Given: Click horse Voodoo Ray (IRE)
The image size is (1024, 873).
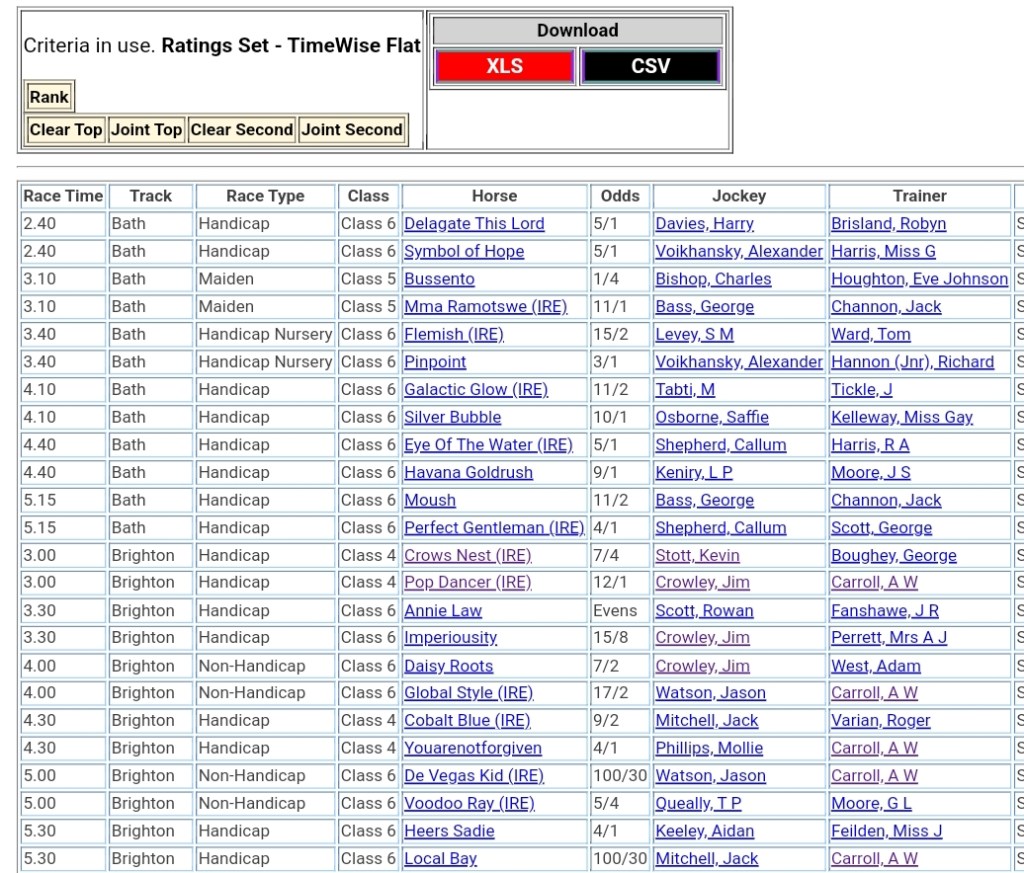Looking at the screenshot, I should (469, 804).
